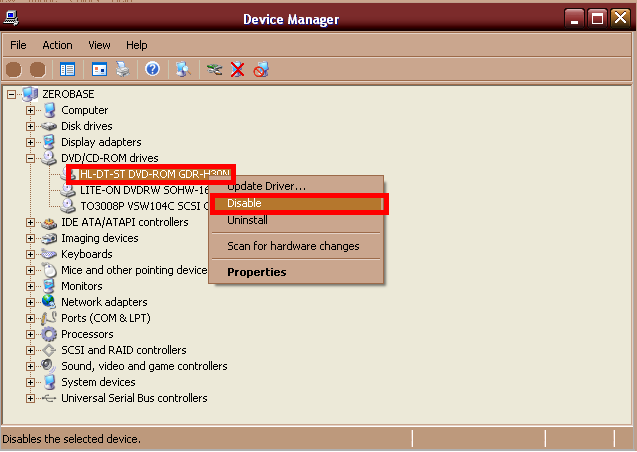Image resolution: width=637 pixels, height=452 pixels.
Task: Expand the Network adapters node
Action: point(30,303)
